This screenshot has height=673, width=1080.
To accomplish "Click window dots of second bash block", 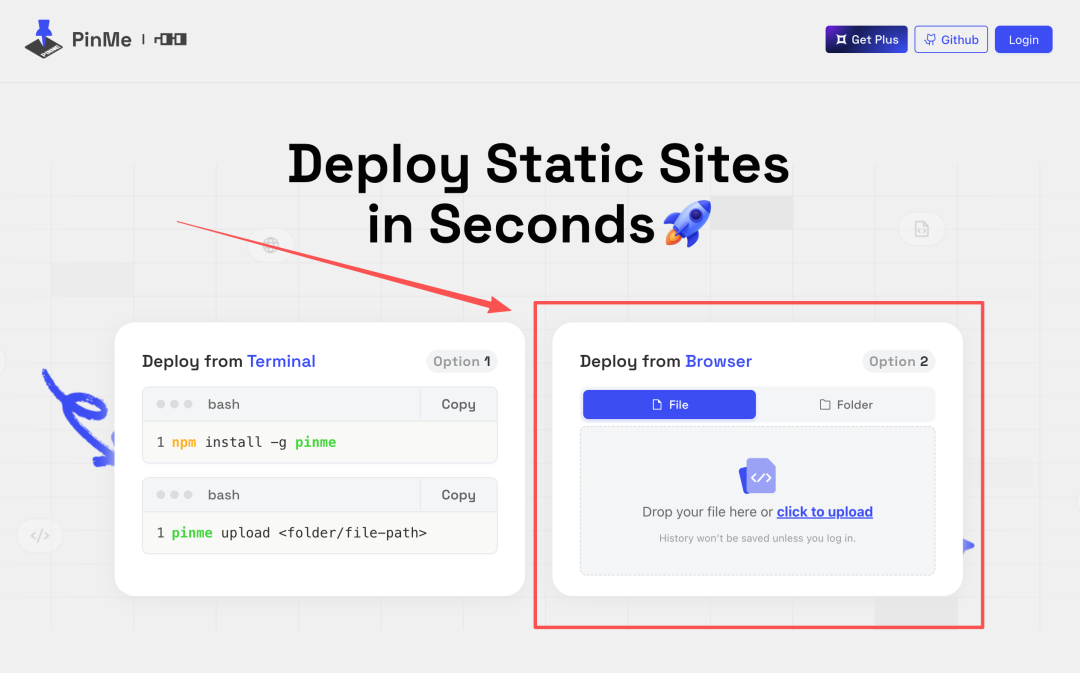I will click(174, 495).
